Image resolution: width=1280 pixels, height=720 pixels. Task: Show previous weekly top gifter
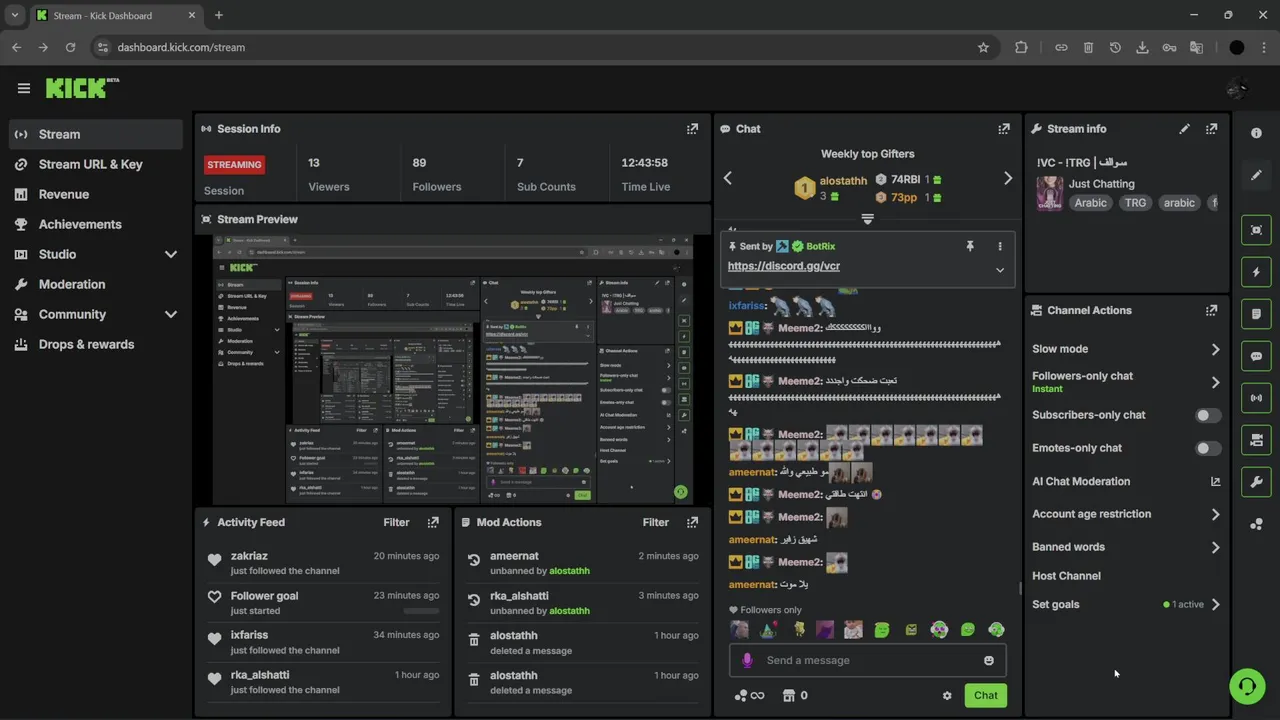click(x=728, y=178)
